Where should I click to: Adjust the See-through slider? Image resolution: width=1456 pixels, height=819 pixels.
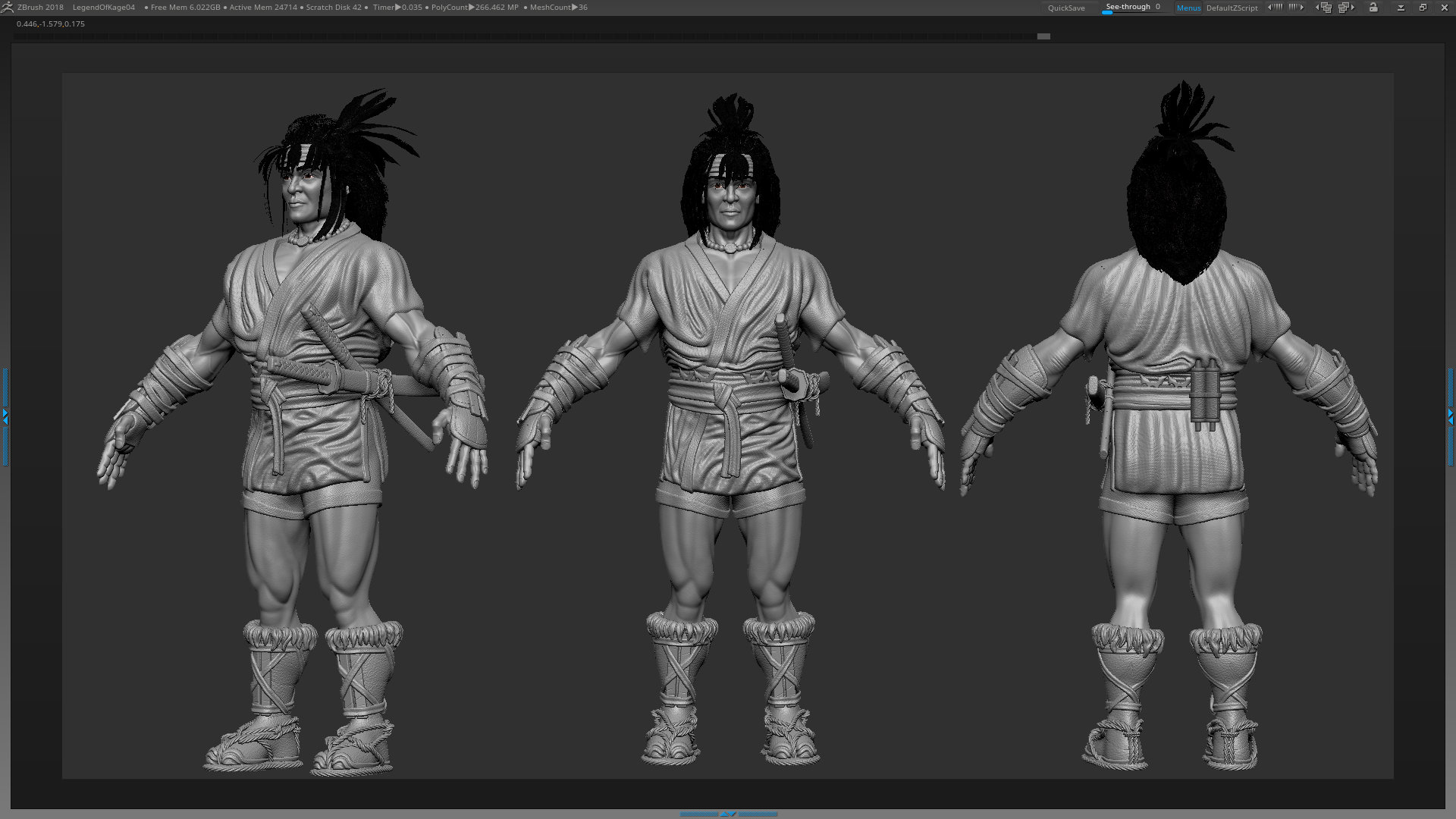pos(1134,8)
